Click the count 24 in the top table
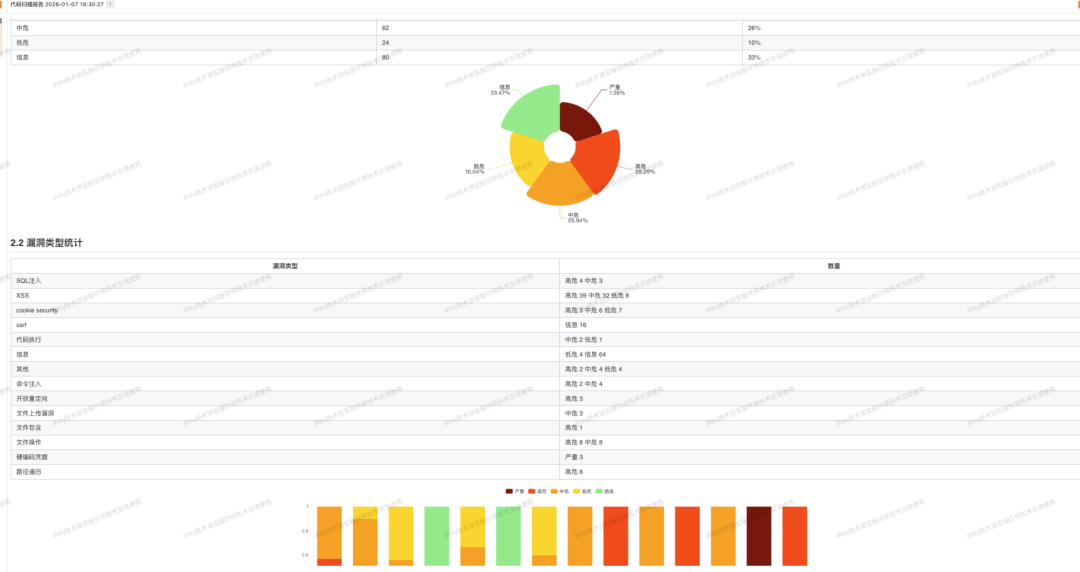 (x=559, y=43)
